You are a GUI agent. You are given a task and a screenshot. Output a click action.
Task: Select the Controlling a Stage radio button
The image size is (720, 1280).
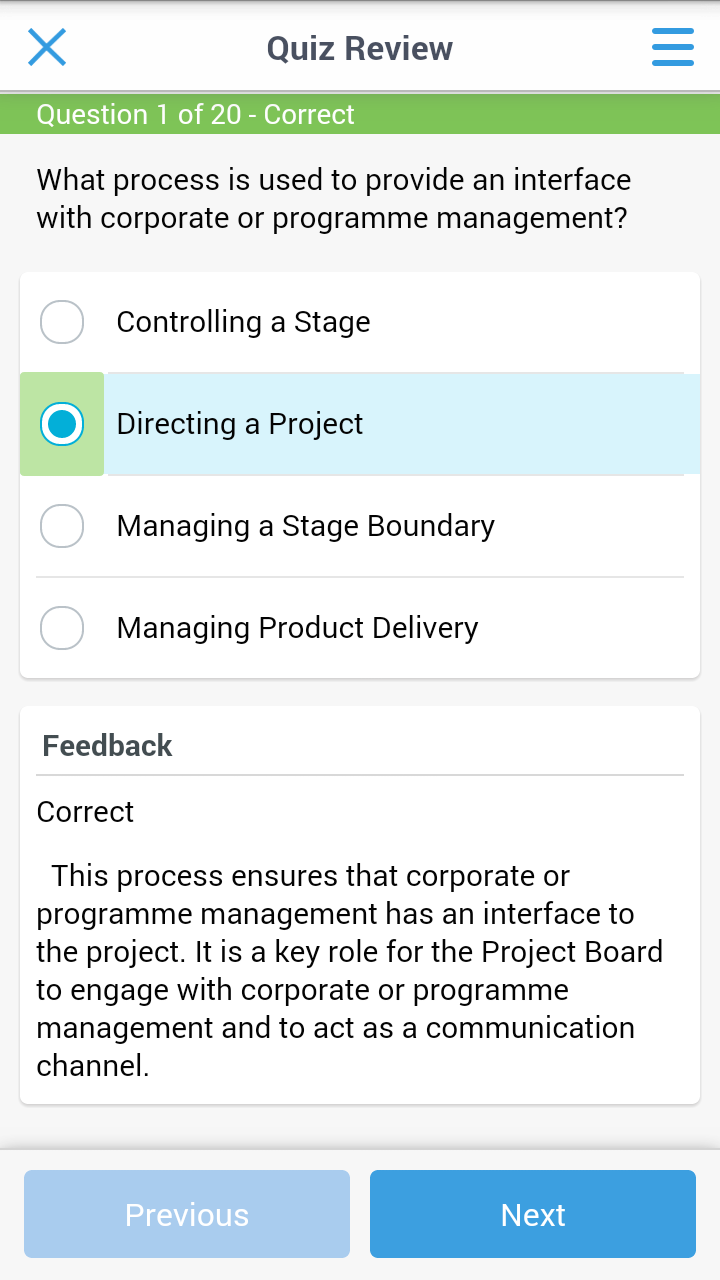coord(62,322)
